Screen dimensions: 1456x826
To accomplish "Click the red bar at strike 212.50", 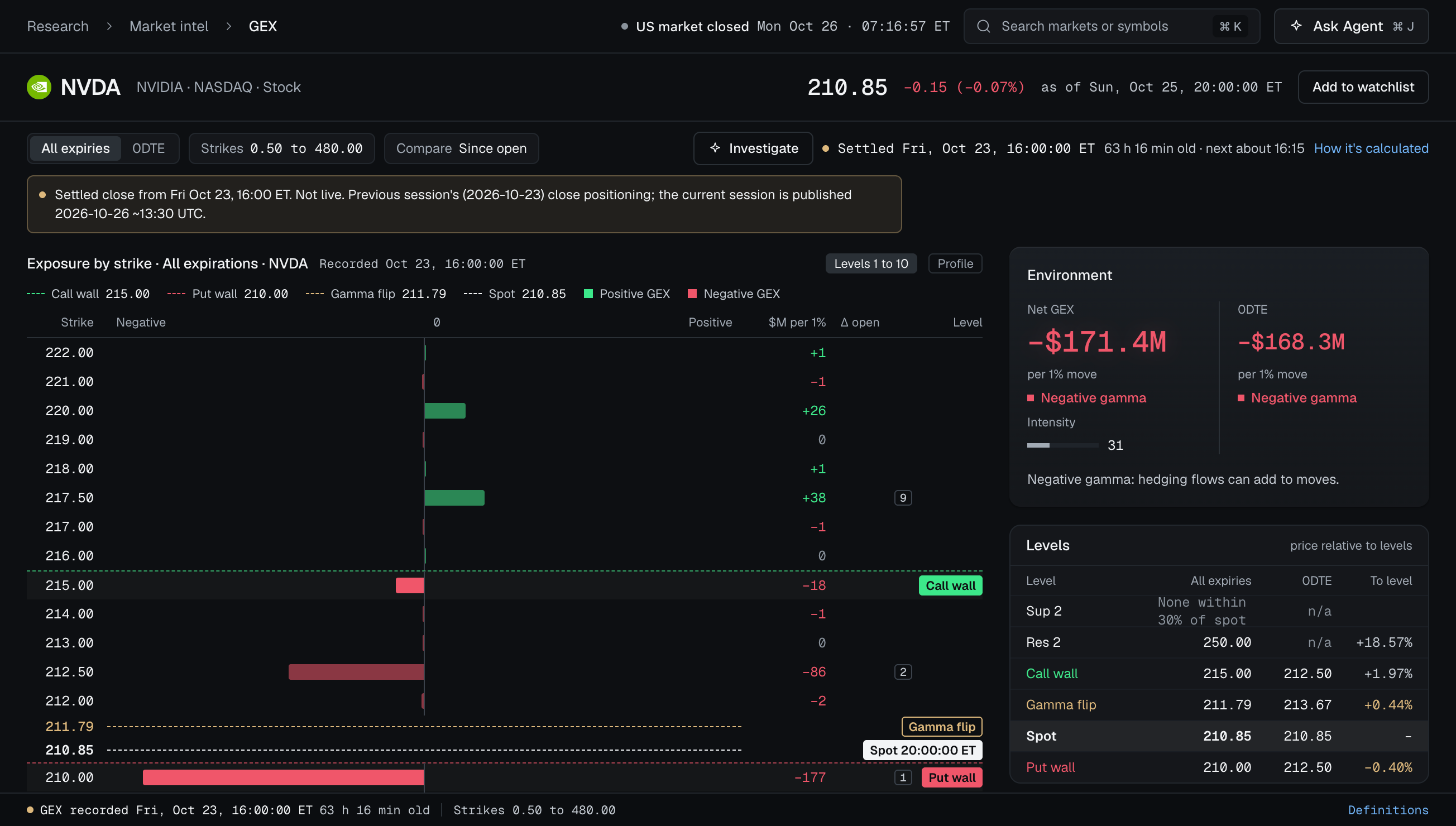I will (357, 672).
